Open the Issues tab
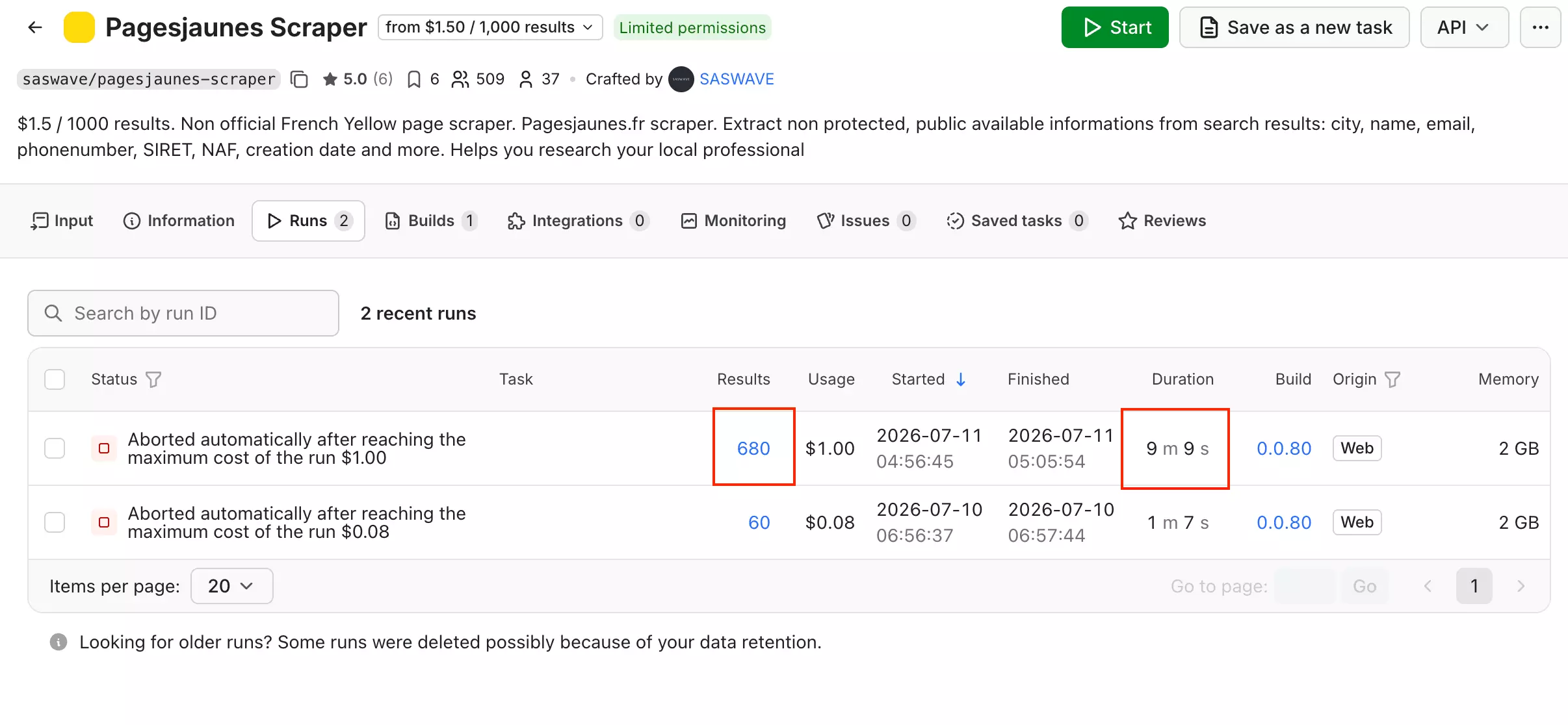1568x725 pixels. tap(866, 221)
